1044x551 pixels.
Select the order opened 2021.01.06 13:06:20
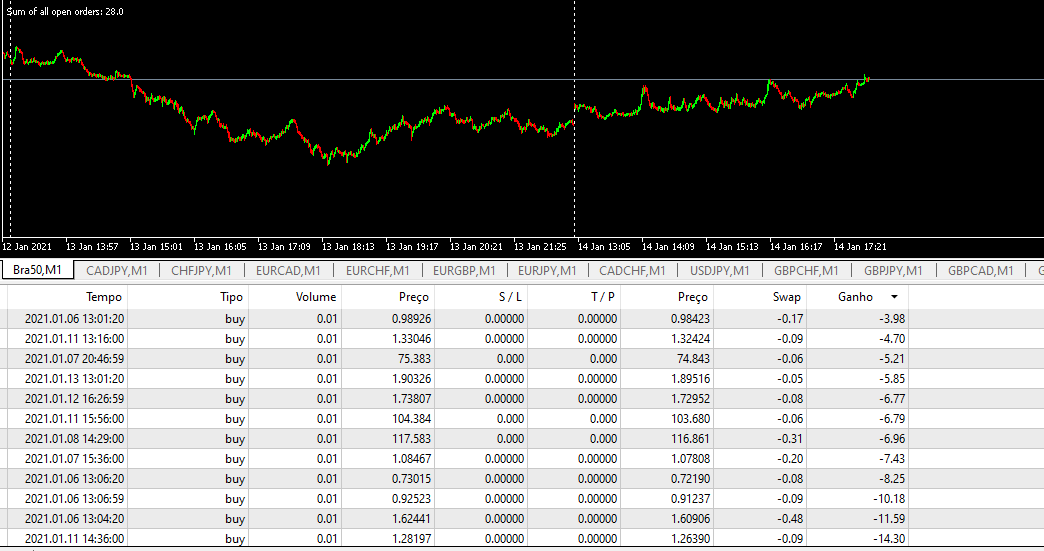coord(458,478)
